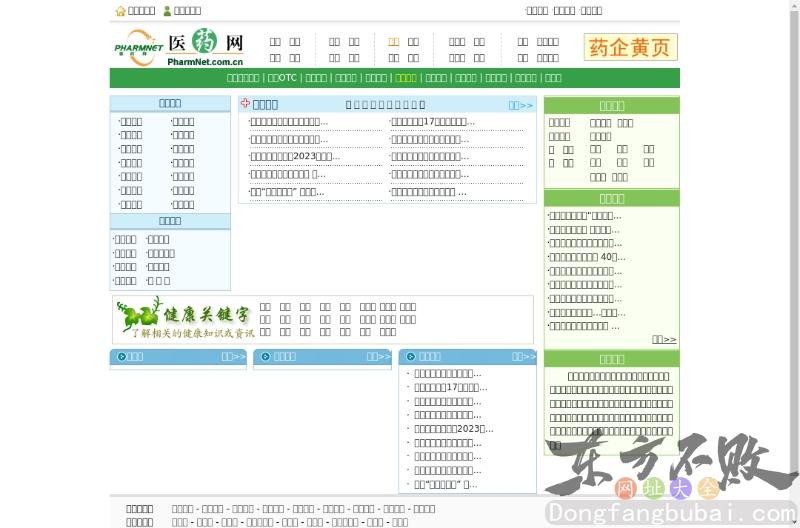Open the news headline containing 2023 in the main news panel

[x=295, y=156]
